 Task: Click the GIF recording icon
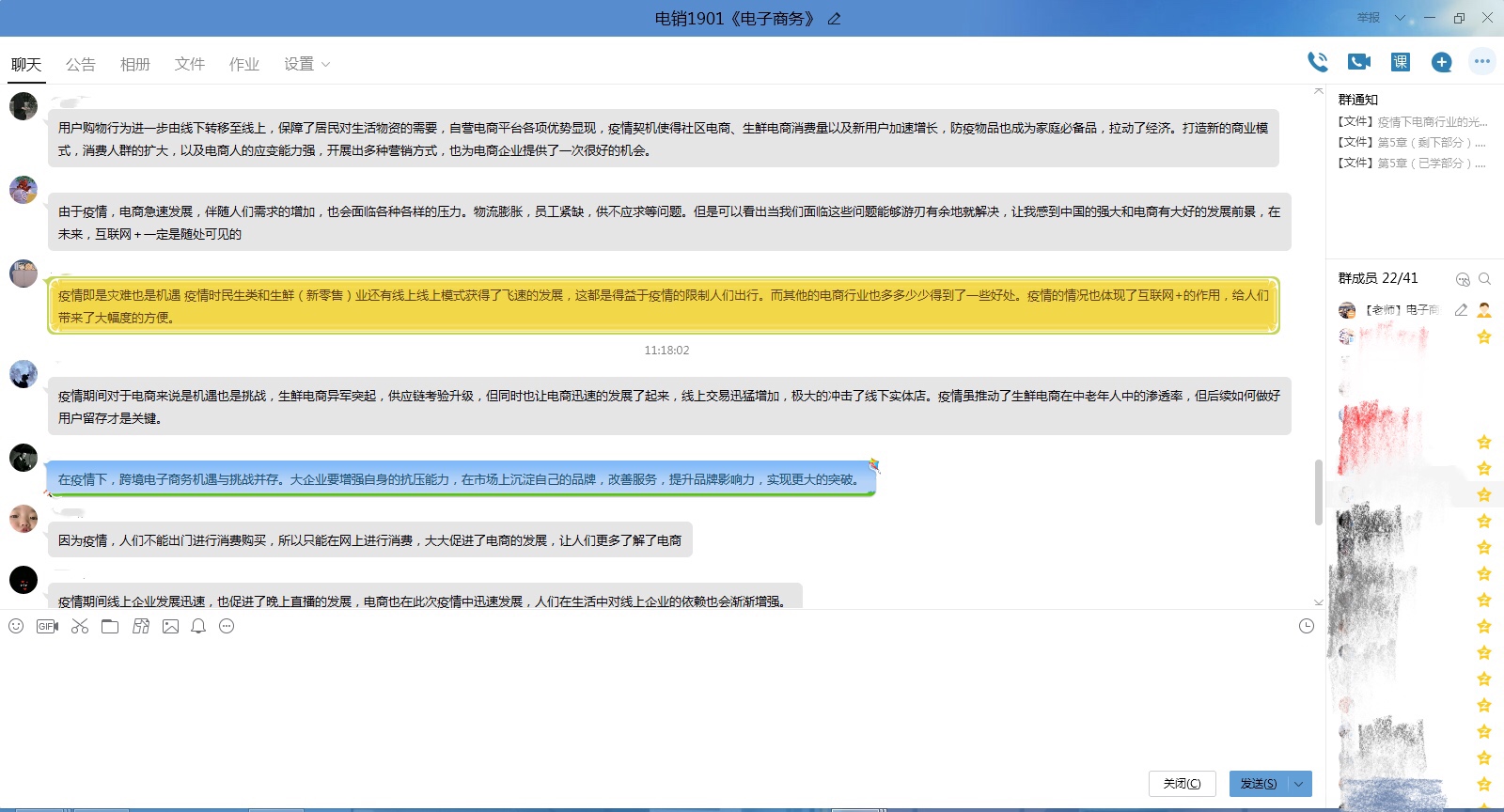47,626
